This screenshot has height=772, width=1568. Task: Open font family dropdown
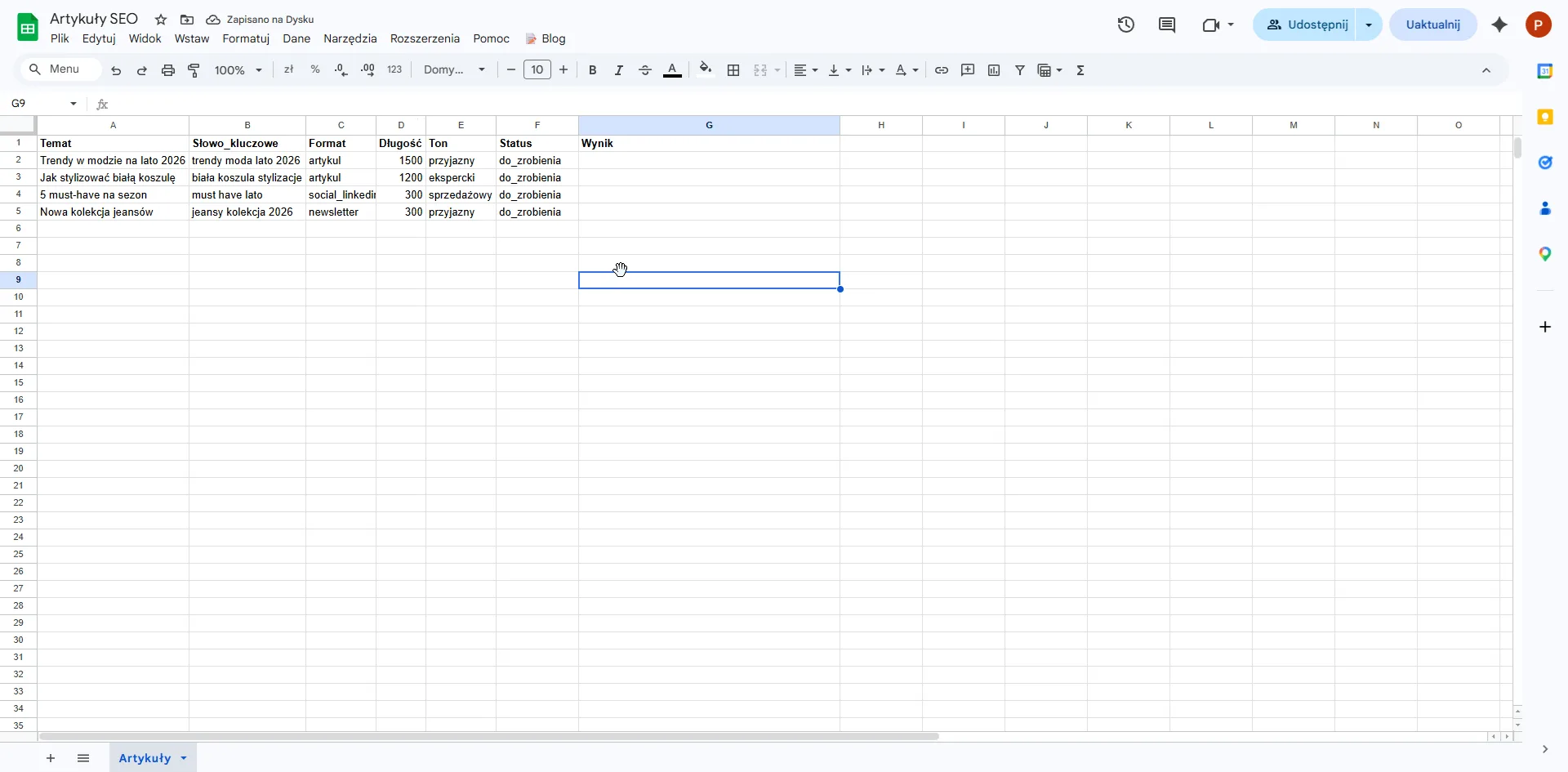point(455,70)
